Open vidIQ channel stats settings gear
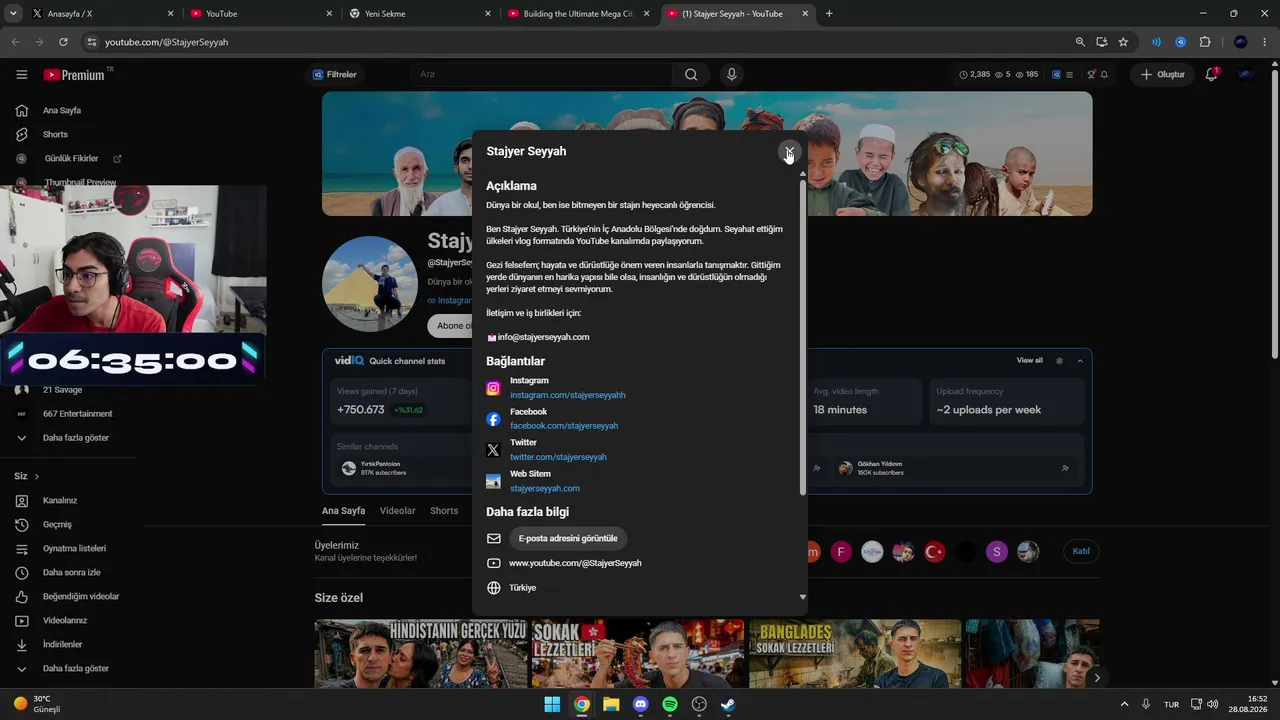Viewport: 1280px width, 720px height. pyautogui.click(x=1059, y=360)
